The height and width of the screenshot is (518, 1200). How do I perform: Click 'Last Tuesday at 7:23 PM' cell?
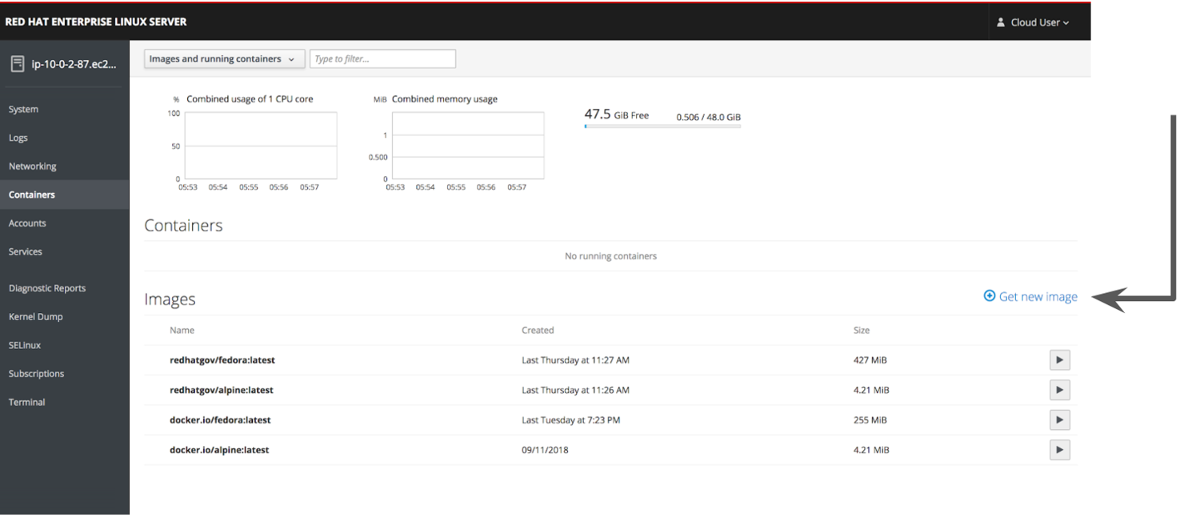coord(571,420)
